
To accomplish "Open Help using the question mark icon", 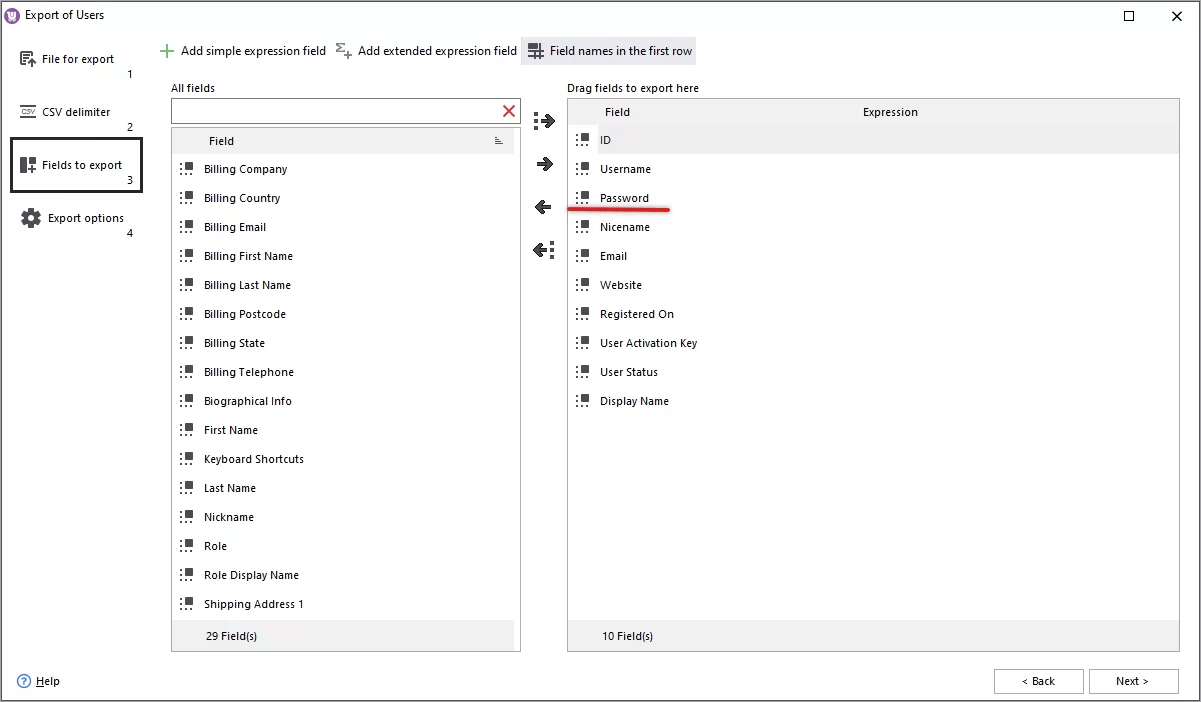I will tap(22, 681).
